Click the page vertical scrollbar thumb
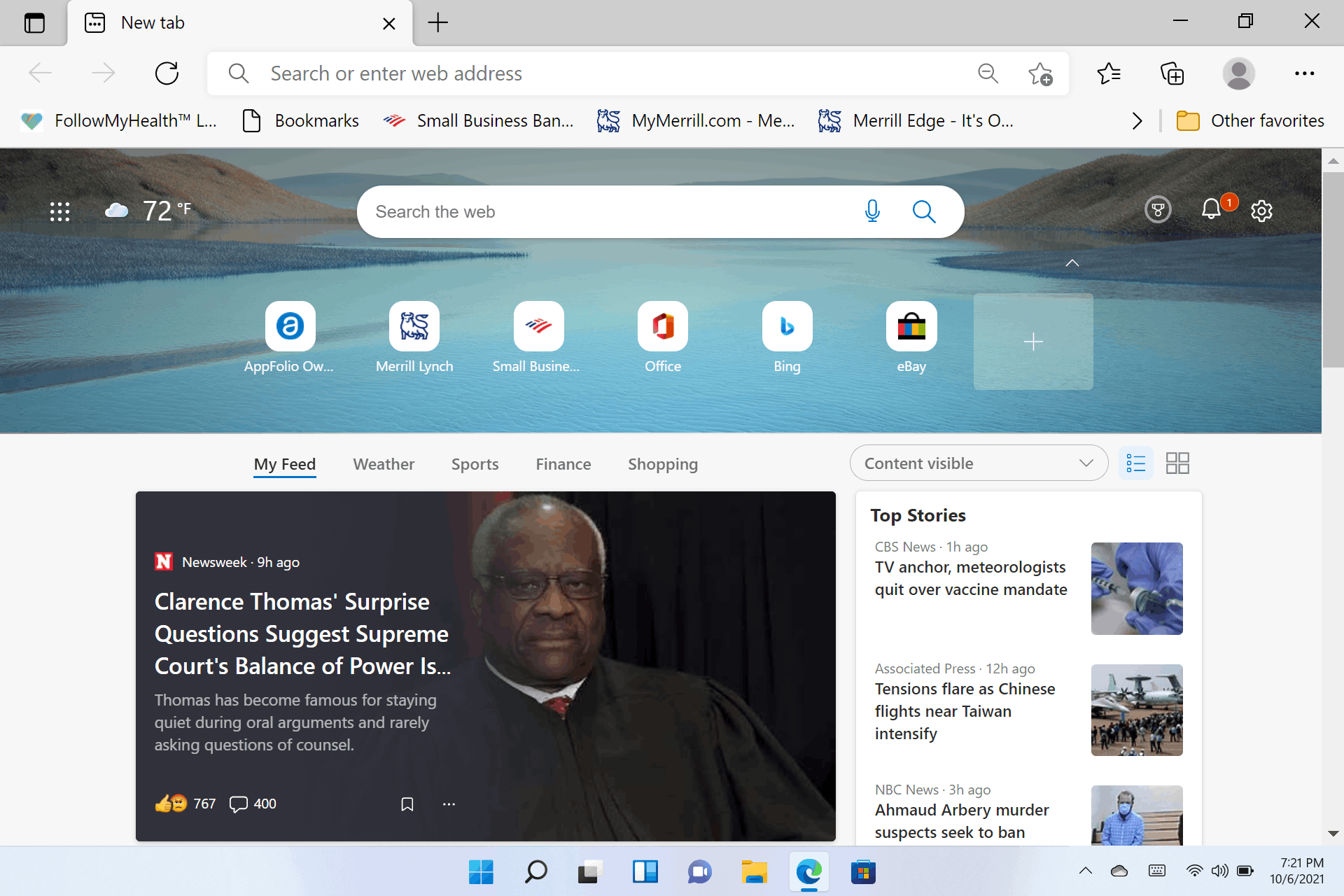 1333,269
